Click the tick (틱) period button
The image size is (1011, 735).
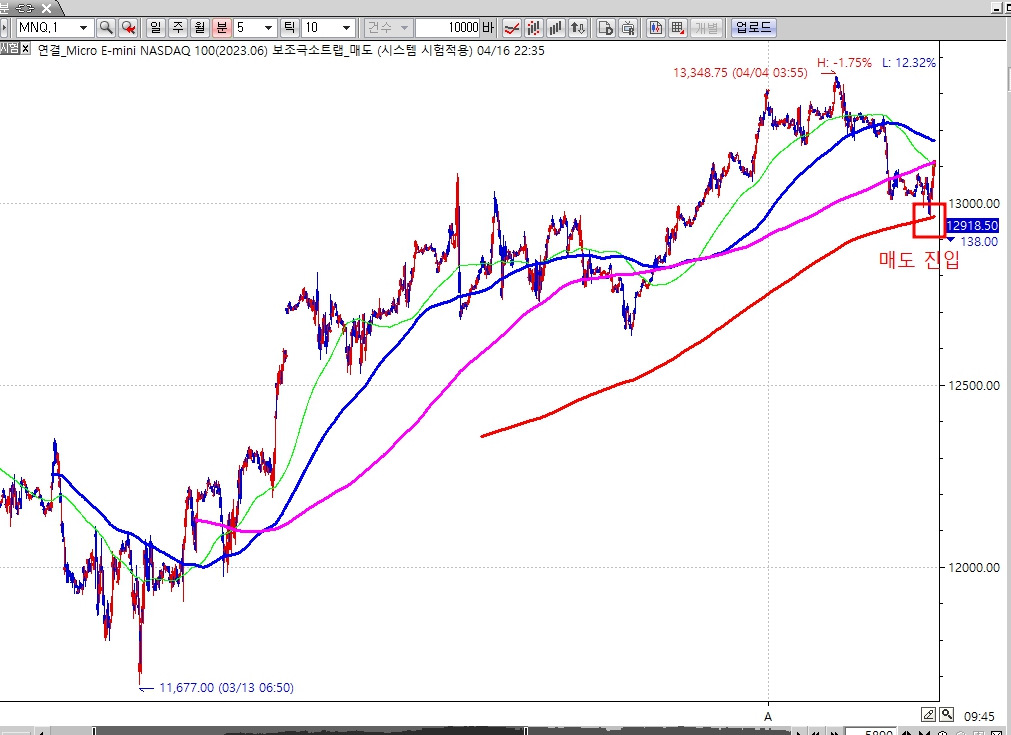(x=290, y=28)
